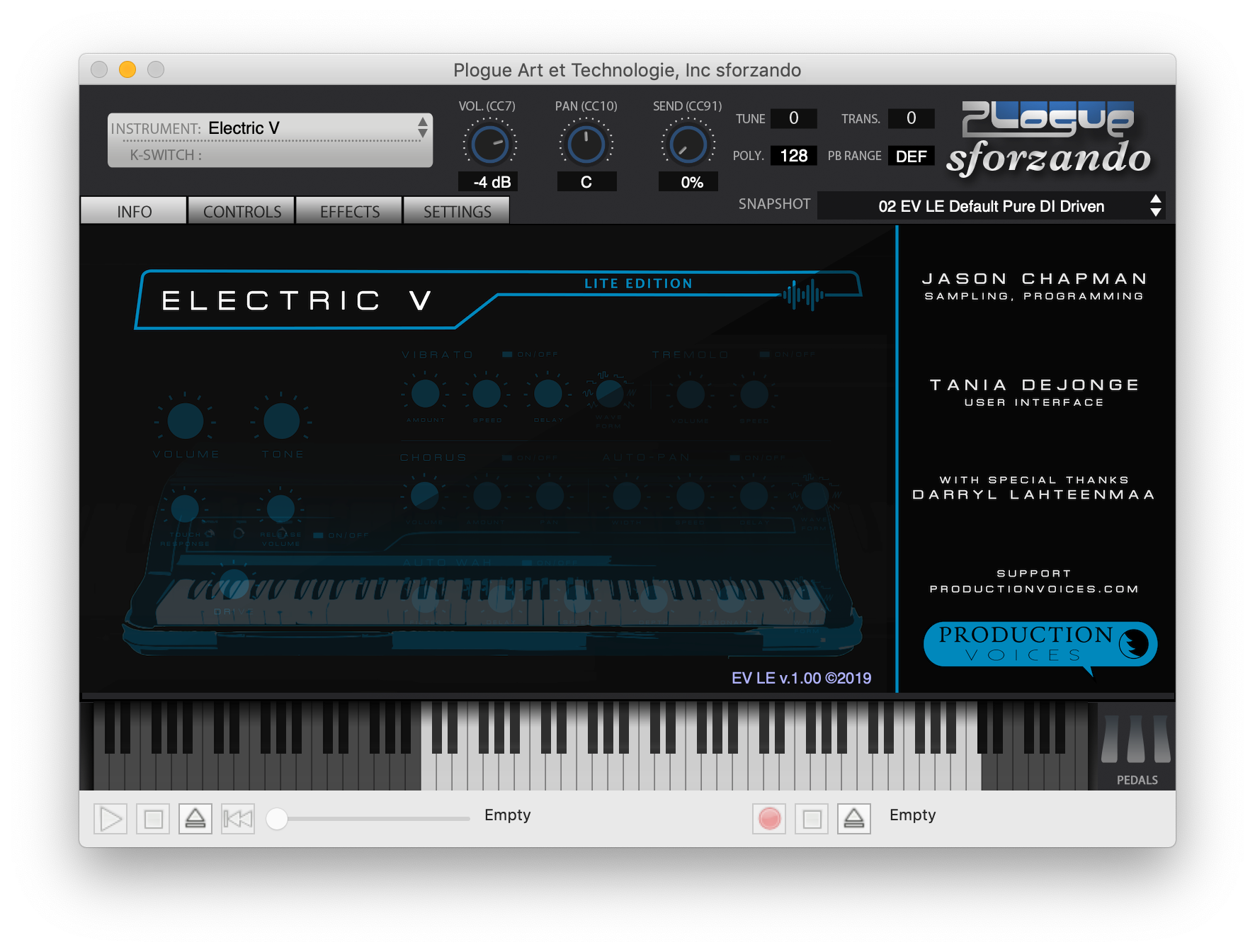The width and height of the screenshot is (1255, 952).
Task: Click the player Stop button
Action: click(153, 820)
